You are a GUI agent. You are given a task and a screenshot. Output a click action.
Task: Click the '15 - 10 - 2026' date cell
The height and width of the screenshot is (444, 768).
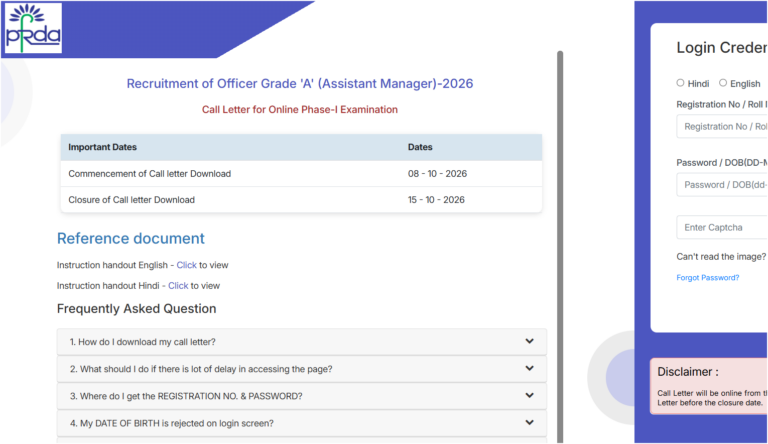tap(436, 200)
